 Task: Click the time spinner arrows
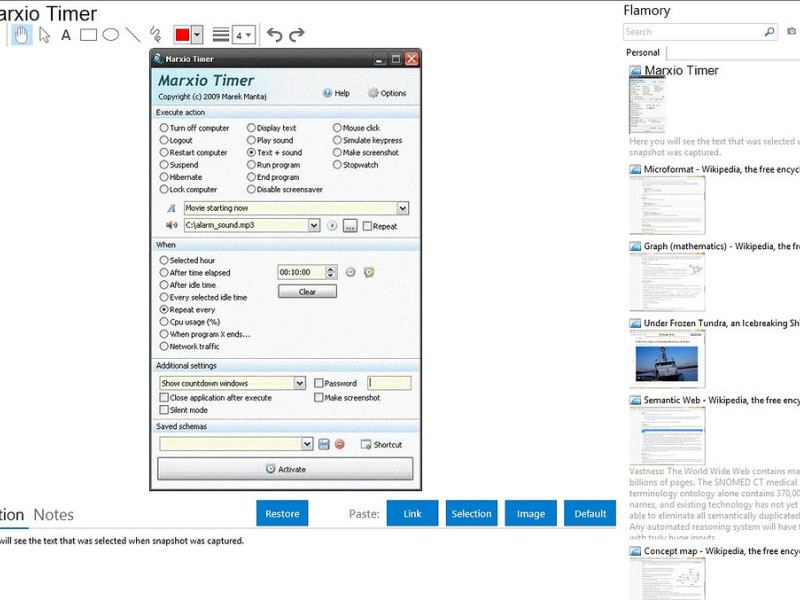tap(331, 272)
